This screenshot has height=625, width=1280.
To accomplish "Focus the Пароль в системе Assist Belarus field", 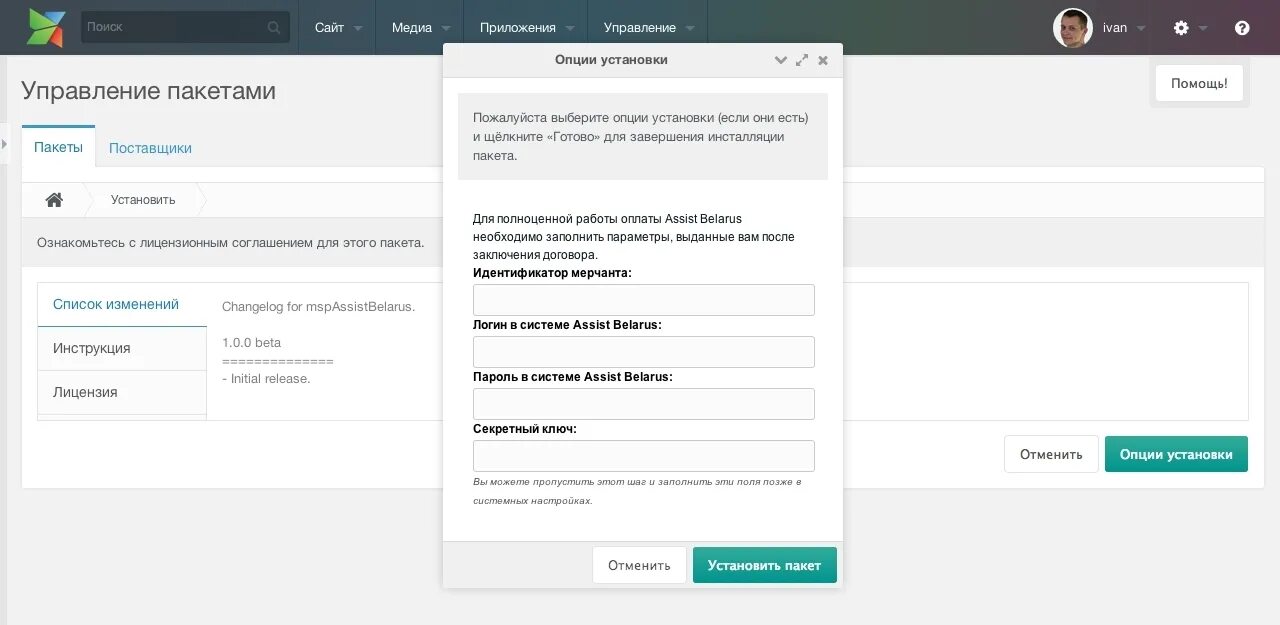I will [x=644, y=404].
